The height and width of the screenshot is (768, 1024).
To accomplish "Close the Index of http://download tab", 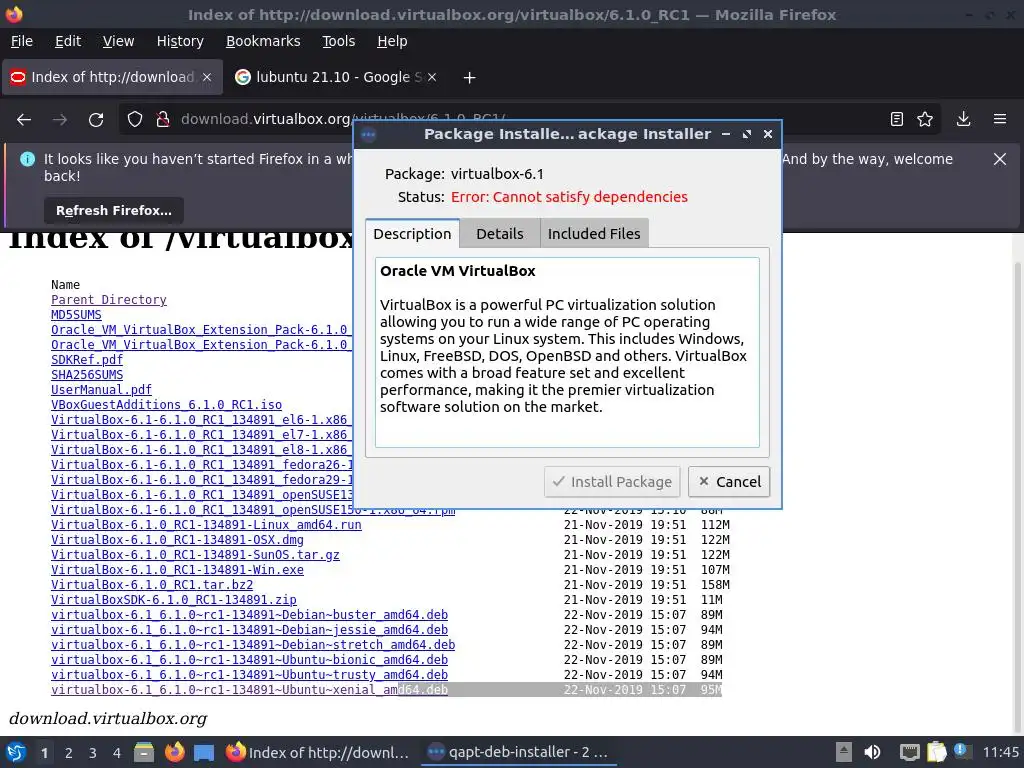I will coord(207,77).
